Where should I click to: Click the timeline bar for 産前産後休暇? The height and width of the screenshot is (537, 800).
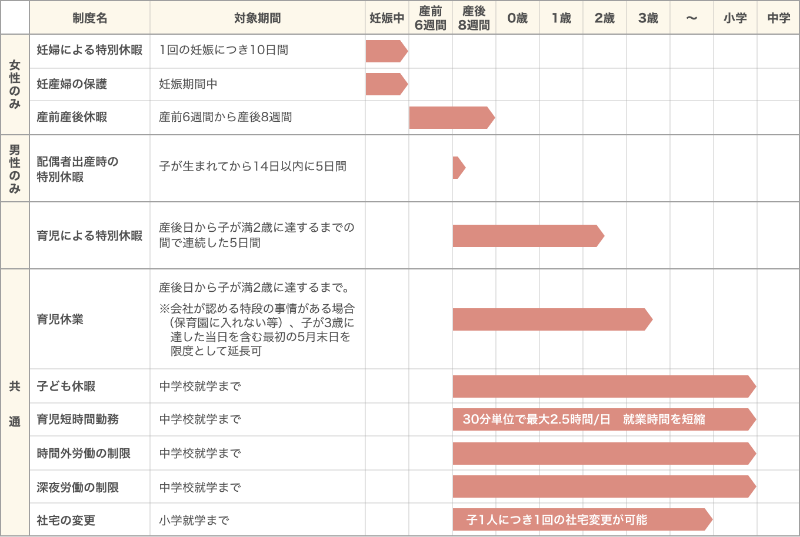coord(452,118)
